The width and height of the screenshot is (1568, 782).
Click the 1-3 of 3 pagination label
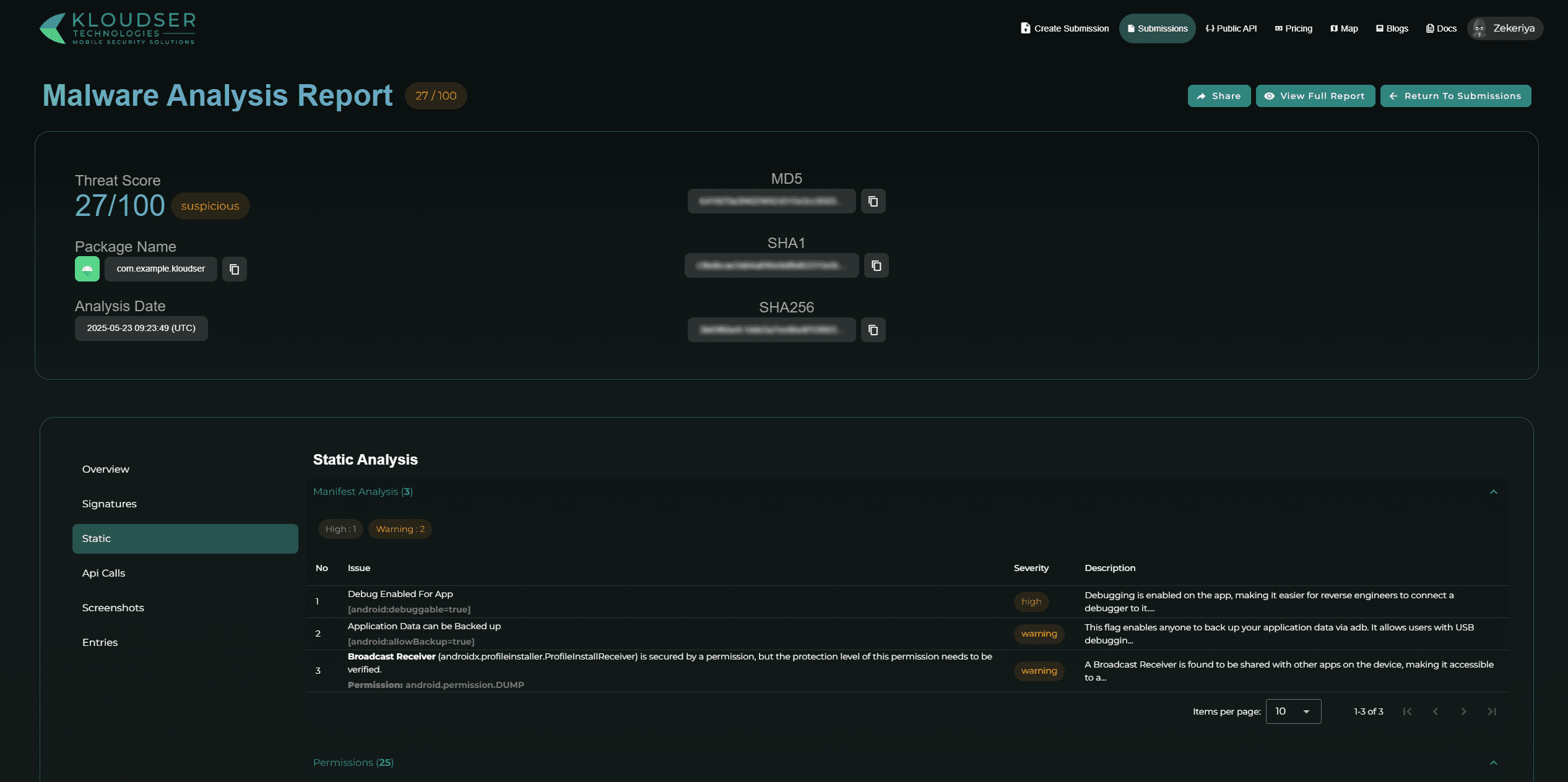click(x=1368, y=711)
